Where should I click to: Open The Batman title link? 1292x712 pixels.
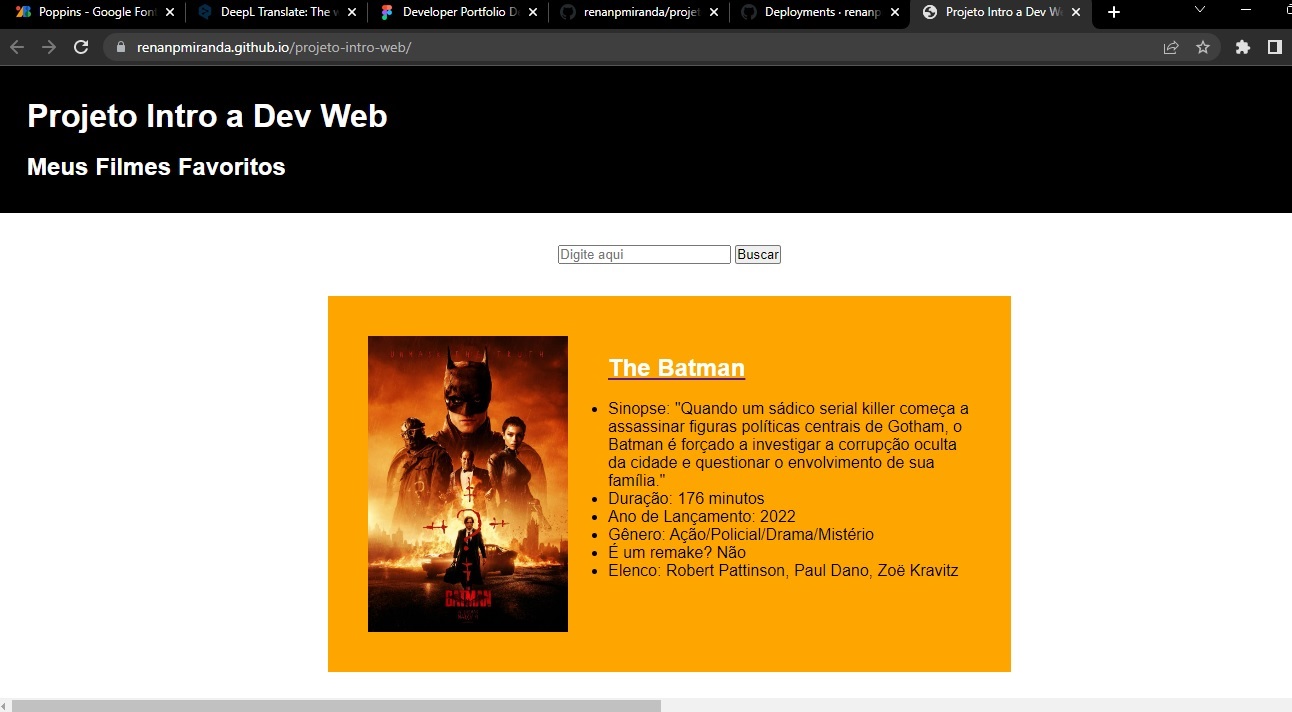click(x=676, y=368)
